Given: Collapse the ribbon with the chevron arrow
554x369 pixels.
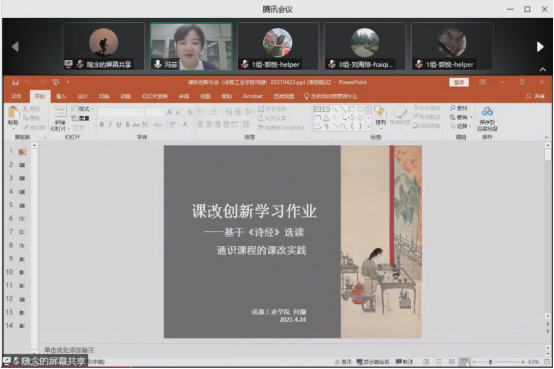Looking at the screenshot, I should click(546, 137).
